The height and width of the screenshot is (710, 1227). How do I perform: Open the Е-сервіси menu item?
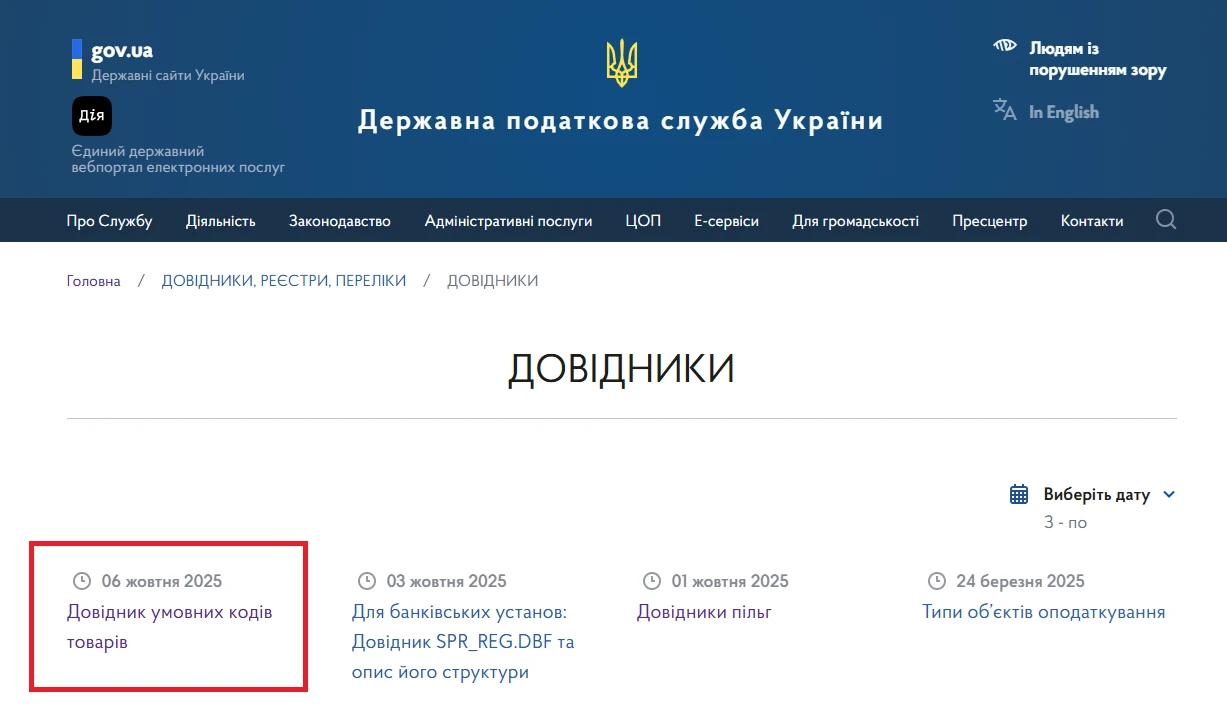point(726,221)
